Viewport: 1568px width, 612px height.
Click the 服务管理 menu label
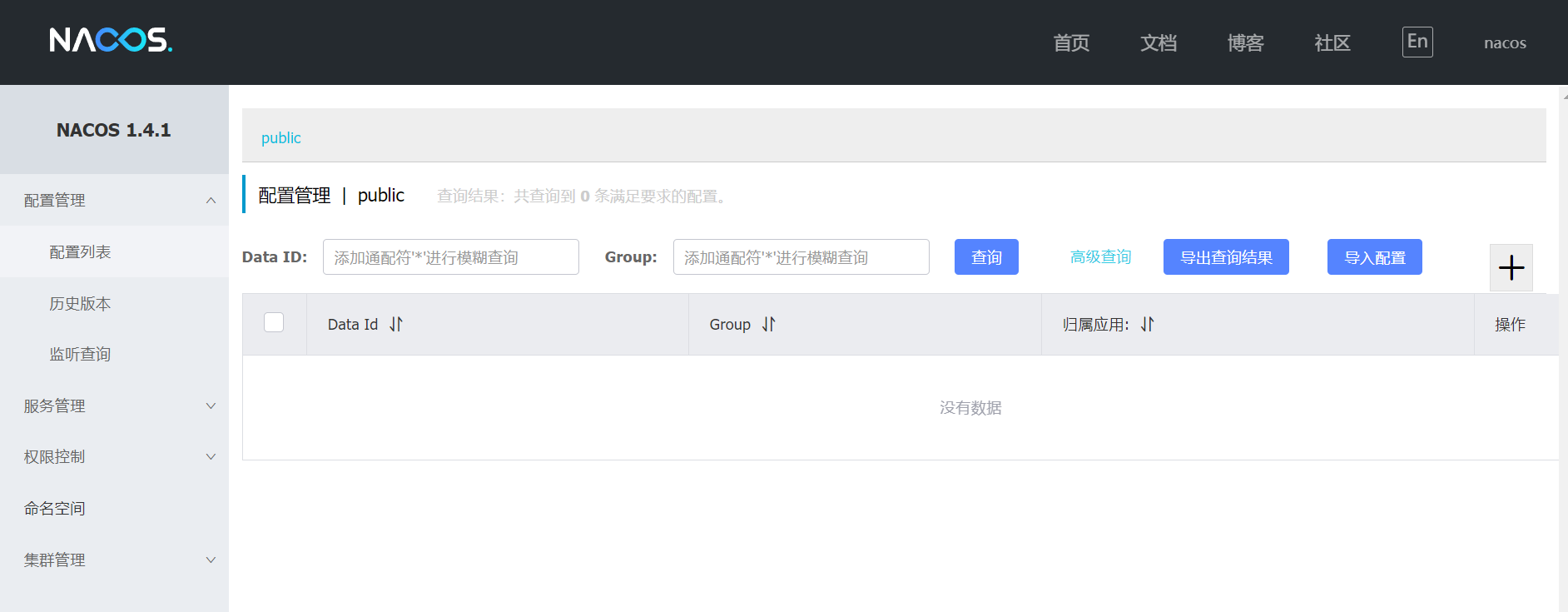[x=55, y=406]
